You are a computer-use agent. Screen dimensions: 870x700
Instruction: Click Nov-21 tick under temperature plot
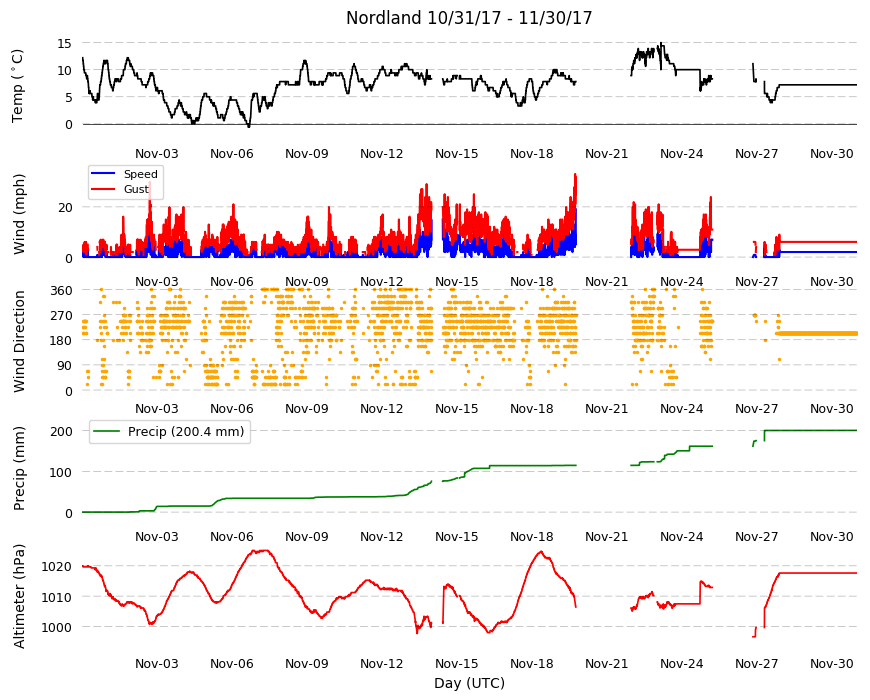tap(606, 154)
